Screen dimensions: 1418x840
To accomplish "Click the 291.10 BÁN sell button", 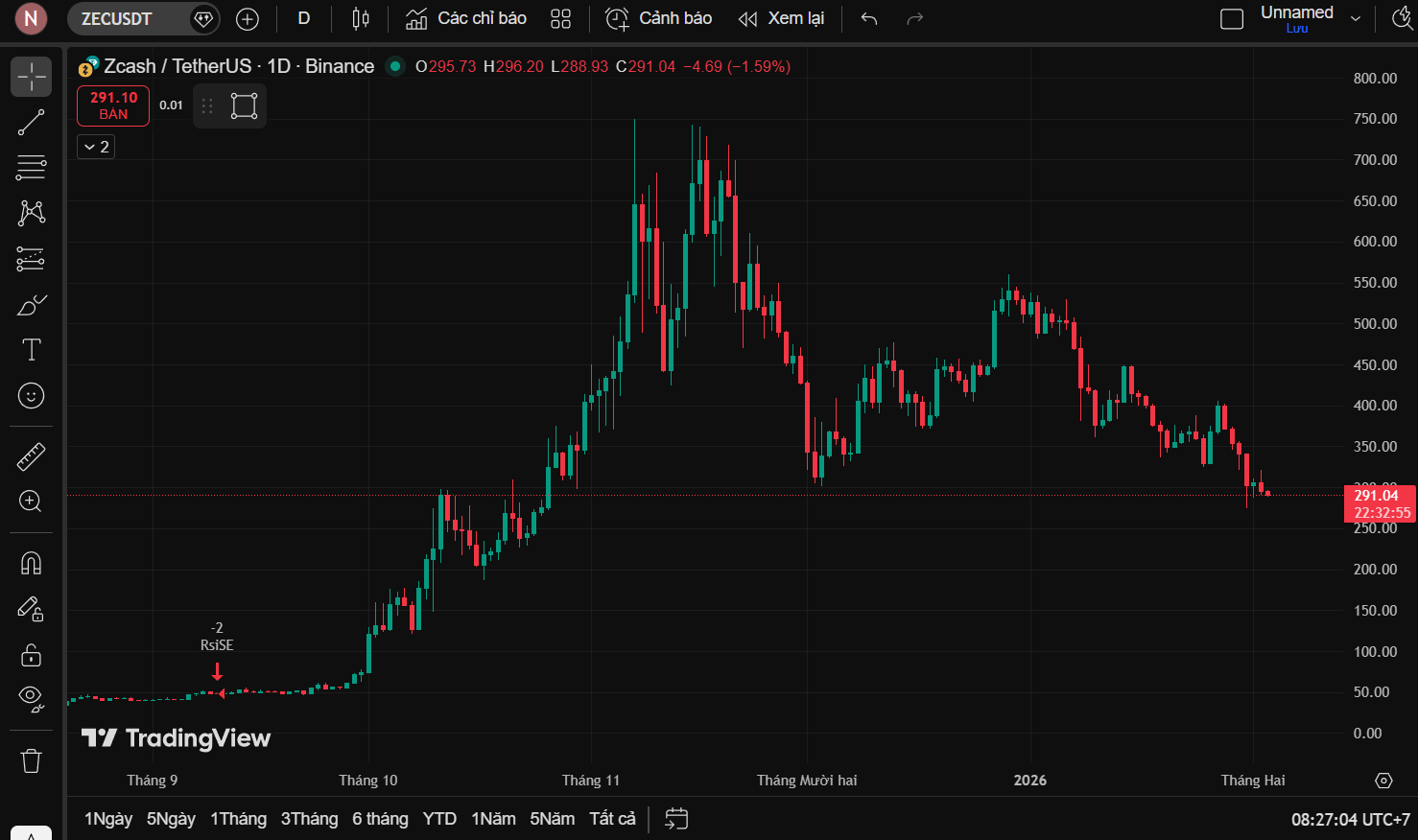I will pos(113,105).
